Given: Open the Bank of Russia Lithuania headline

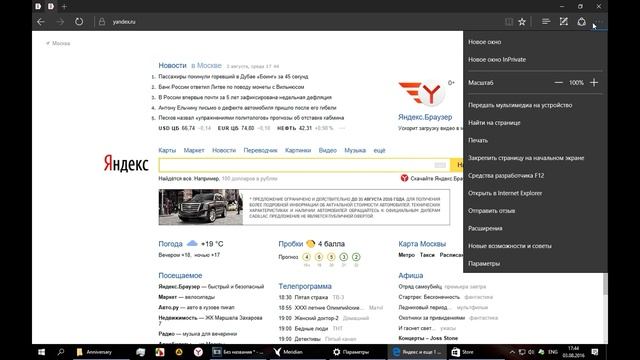Looking at the screenshot, I should (x=231, y=87).
